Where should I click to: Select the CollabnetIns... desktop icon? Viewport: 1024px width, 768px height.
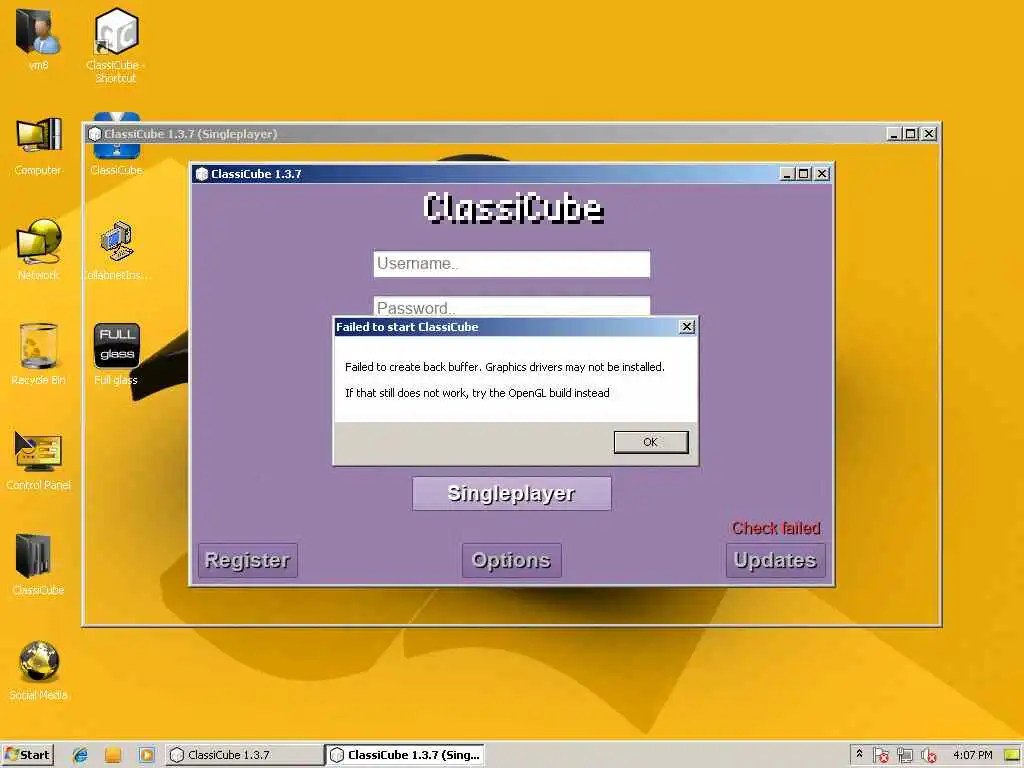click(x=116, y=251)
